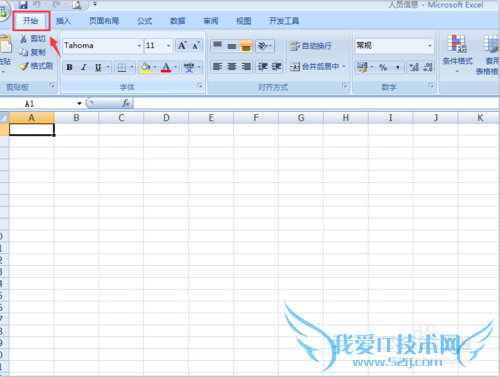This screenshot has width=500, height=377.
Task: Apply percent style
Action: click(383, 68)
